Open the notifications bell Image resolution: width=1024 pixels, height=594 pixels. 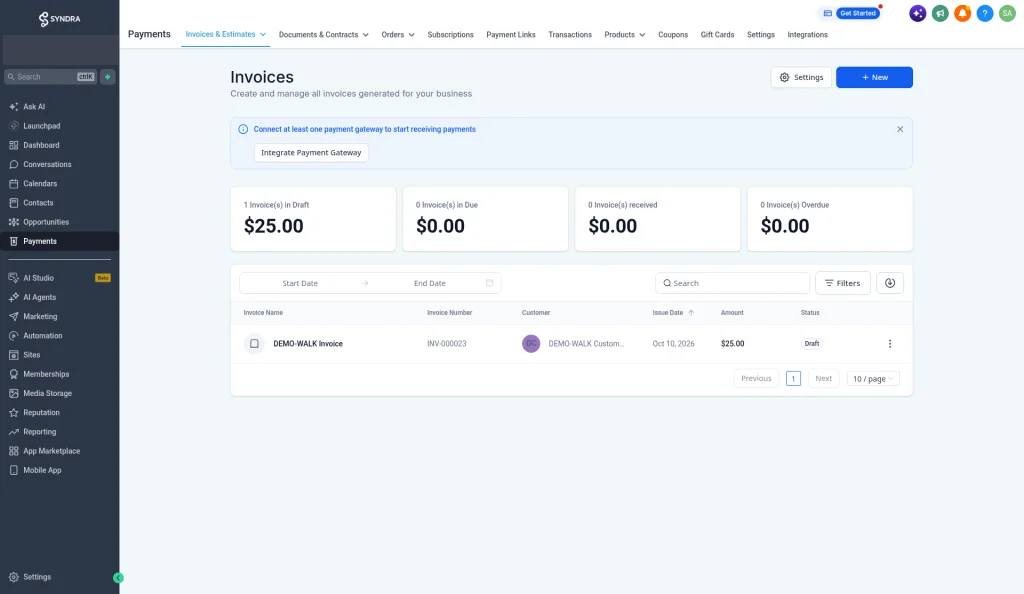click(x=962, y=13)
